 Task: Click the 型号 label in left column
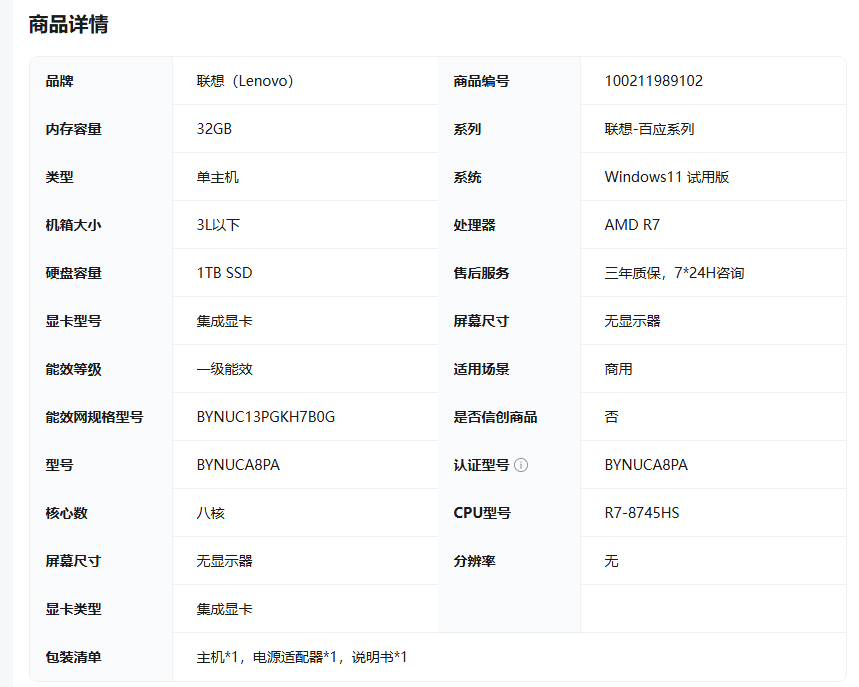59,465
